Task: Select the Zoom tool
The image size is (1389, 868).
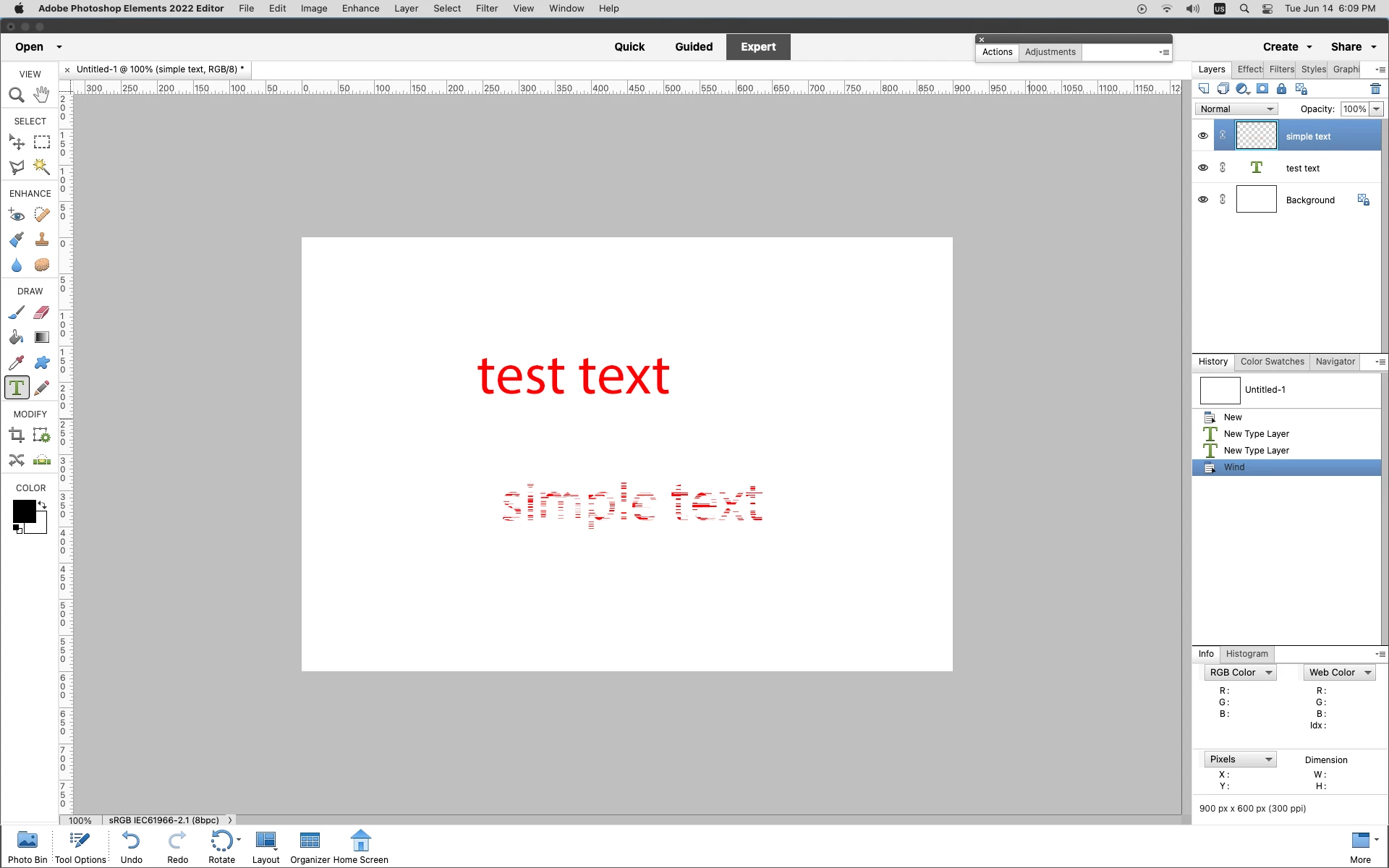Action: click(17, 95)
